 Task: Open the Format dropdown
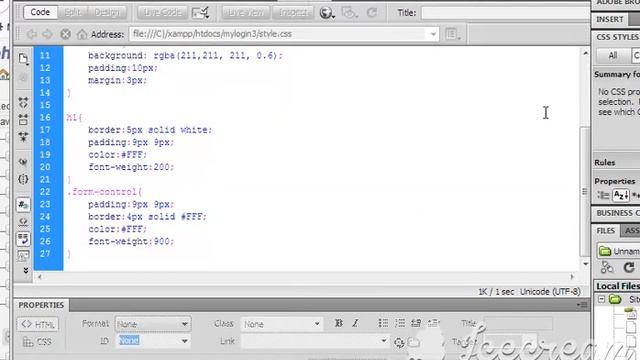[x=153, y=324]
